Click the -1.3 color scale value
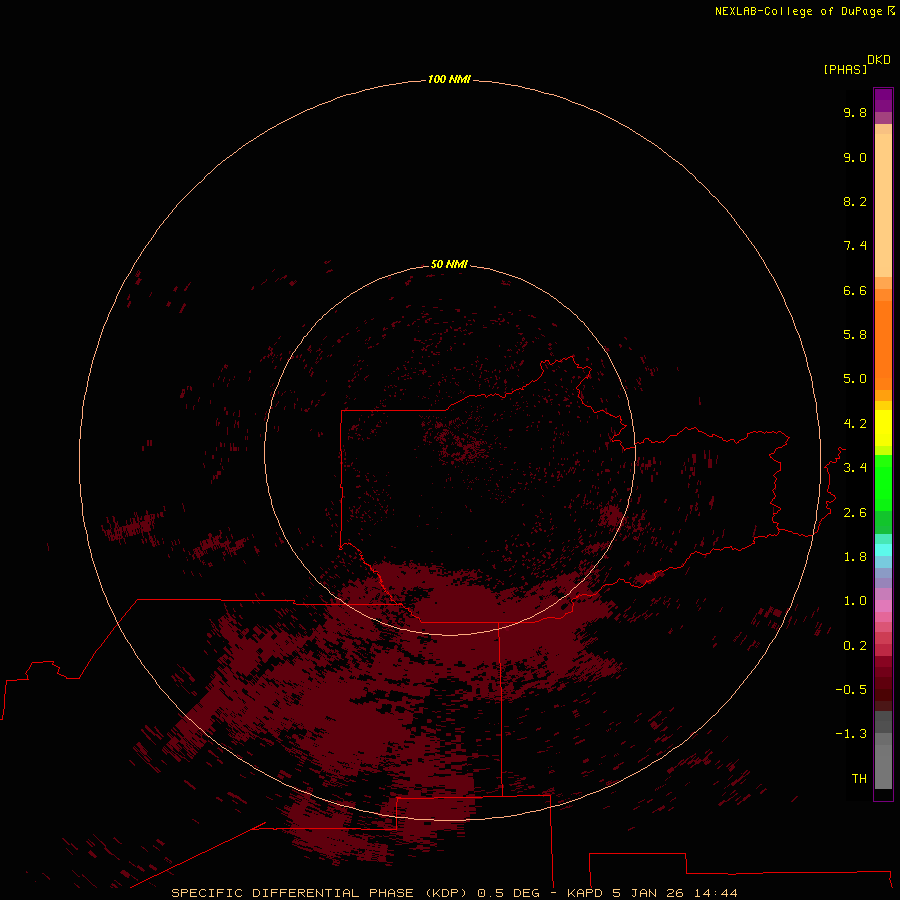Image resolution: width=900 pixels, height=900 pixels. click(851, 734)
